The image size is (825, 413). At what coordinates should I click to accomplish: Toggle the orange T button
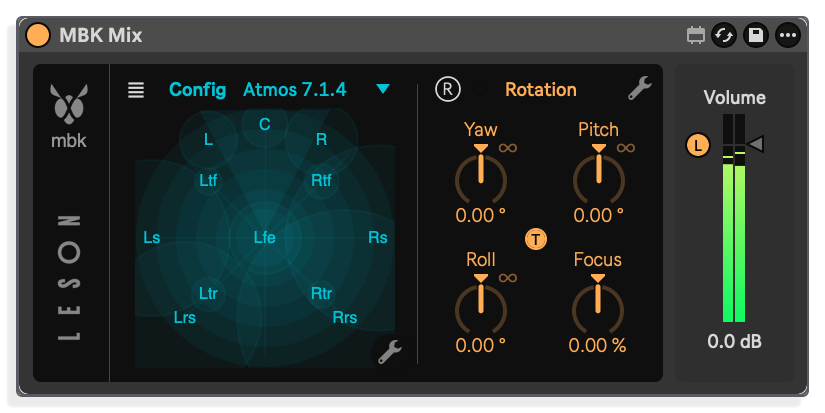tap(536, 239)
